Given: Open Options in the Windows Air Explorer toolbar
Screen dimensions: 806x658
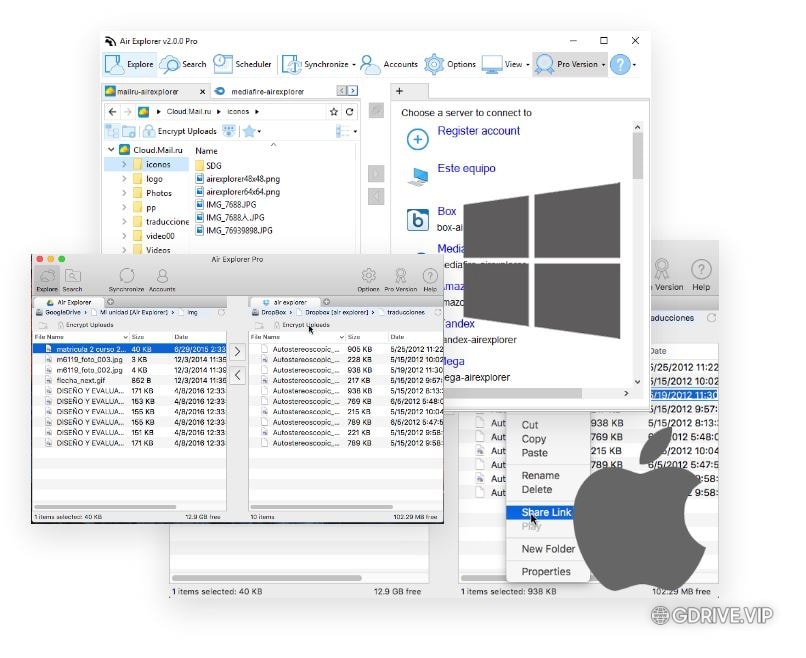Looking at the screenshot, I should point(450,64).
